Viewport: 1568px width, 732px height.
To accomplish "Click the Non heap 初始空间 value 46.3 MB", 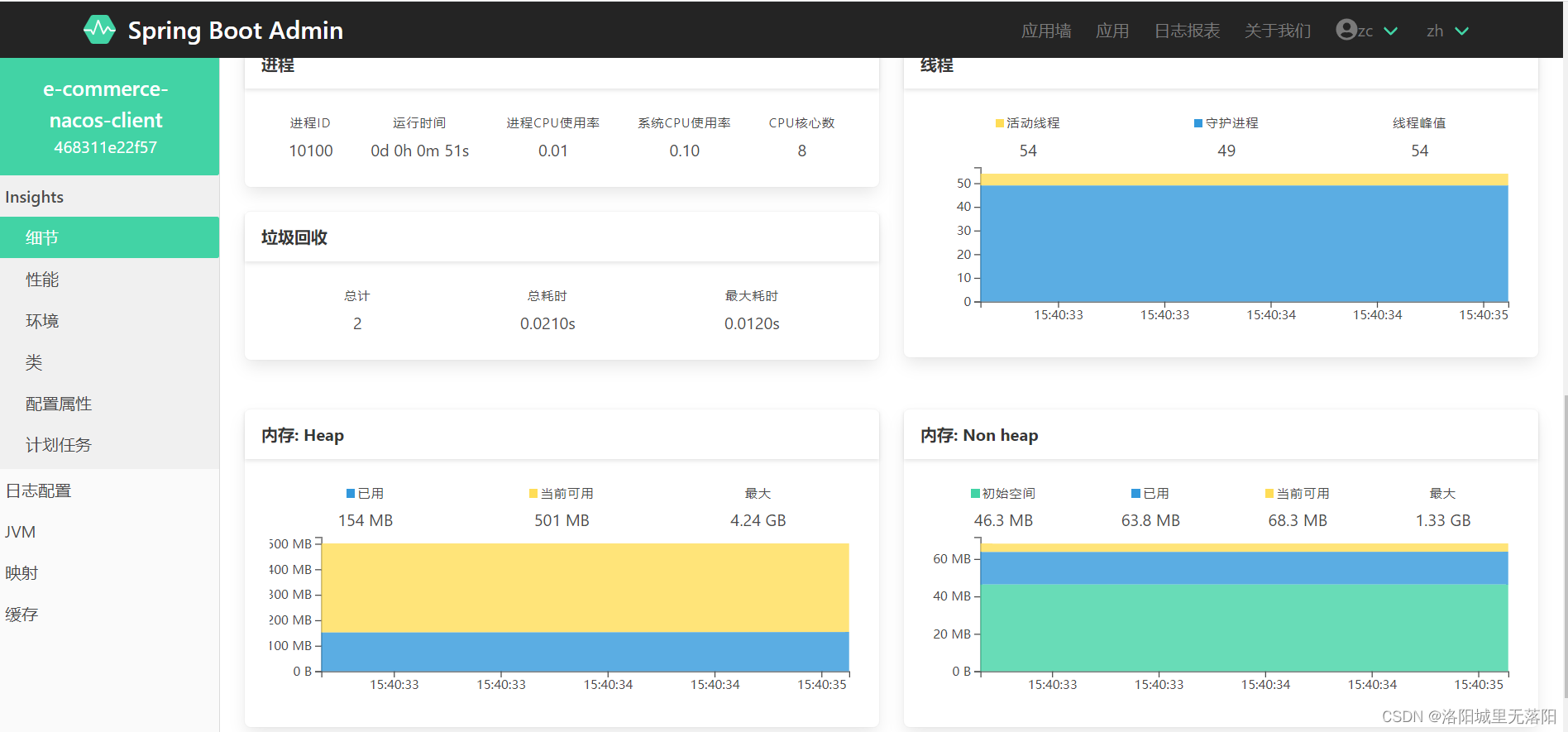I will click(1003, 520).
